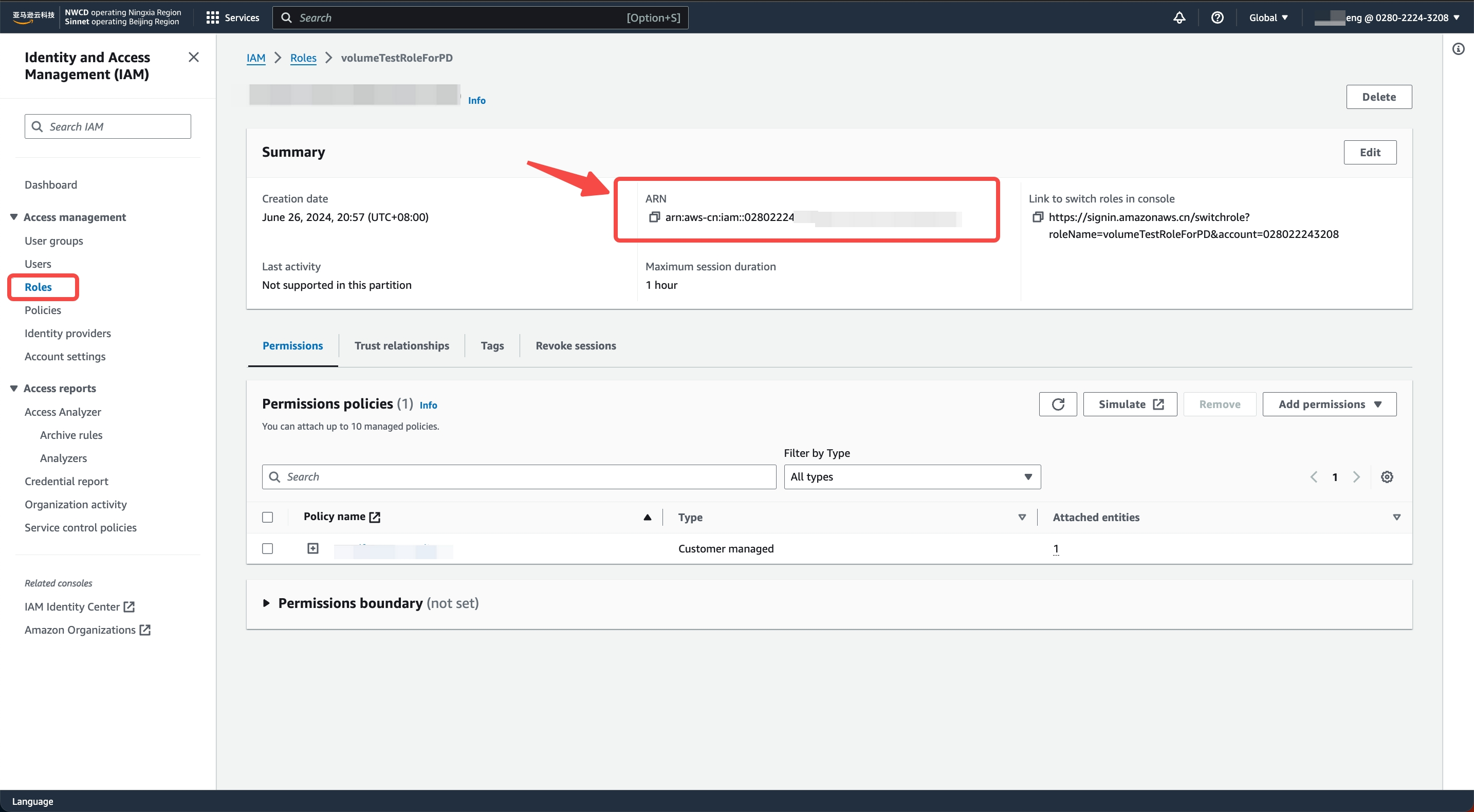The width and height of the screenshot is (1474, 812).
Task: Open Policies in the sidebar
Action: click(x=43, y=310)
